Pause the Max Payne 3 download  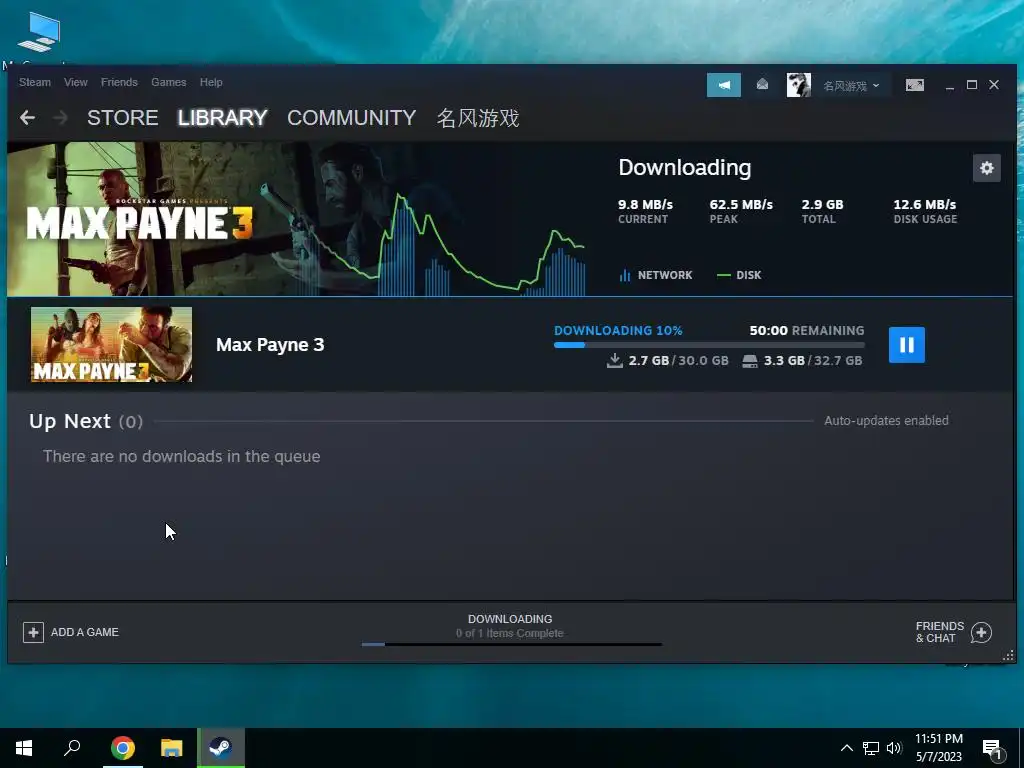tap(906, 345)
